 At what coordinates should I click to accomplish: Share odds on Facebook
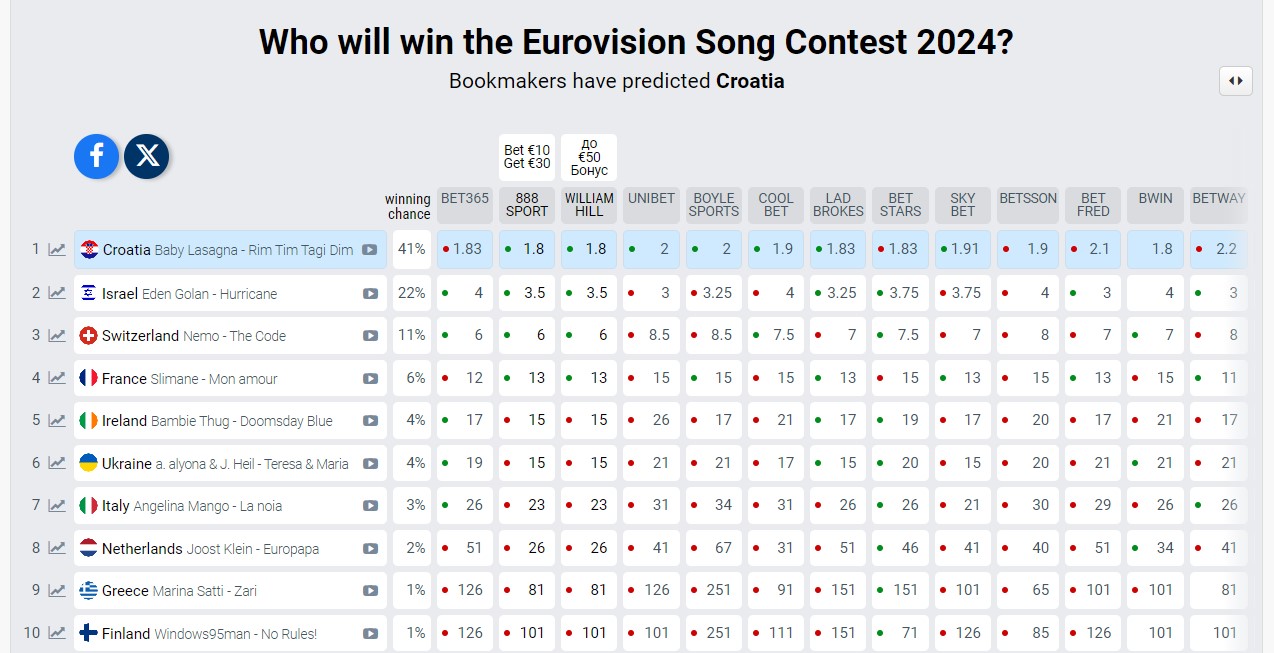[96, 156]
